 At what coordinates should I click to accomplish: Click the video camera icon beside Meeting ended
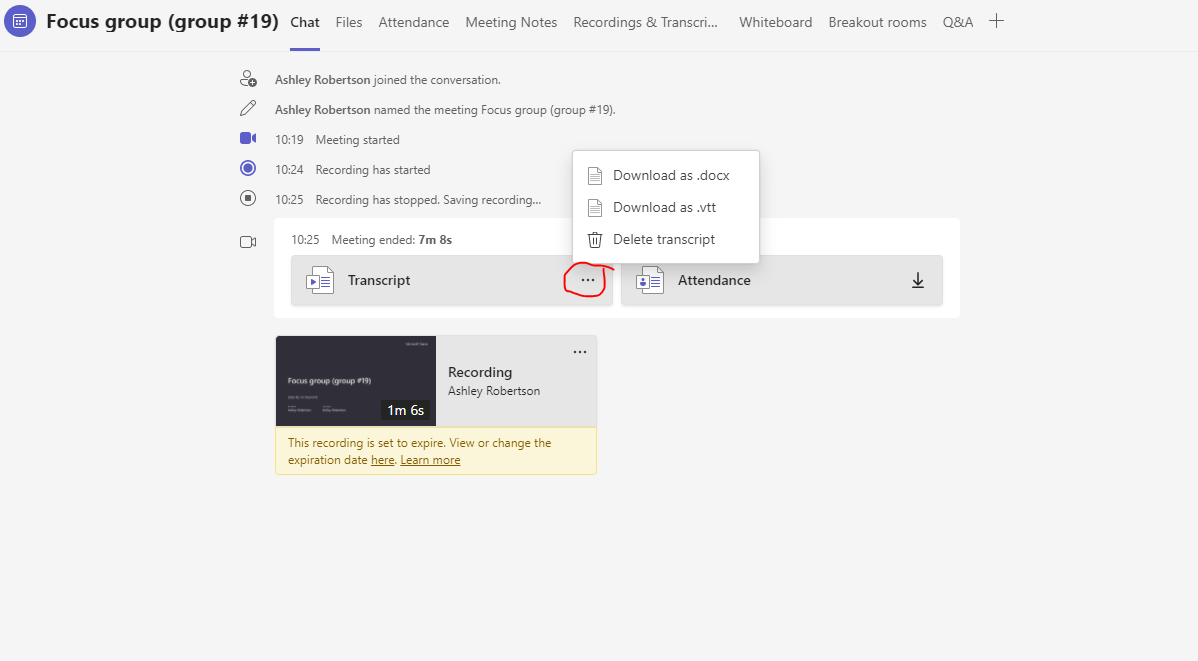248,242
